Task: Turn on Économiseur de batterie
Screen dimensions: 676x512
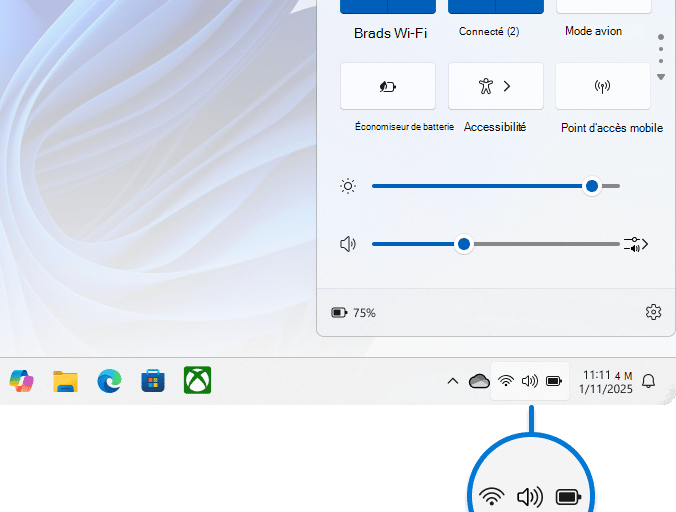Action: (x=388, y=86)
